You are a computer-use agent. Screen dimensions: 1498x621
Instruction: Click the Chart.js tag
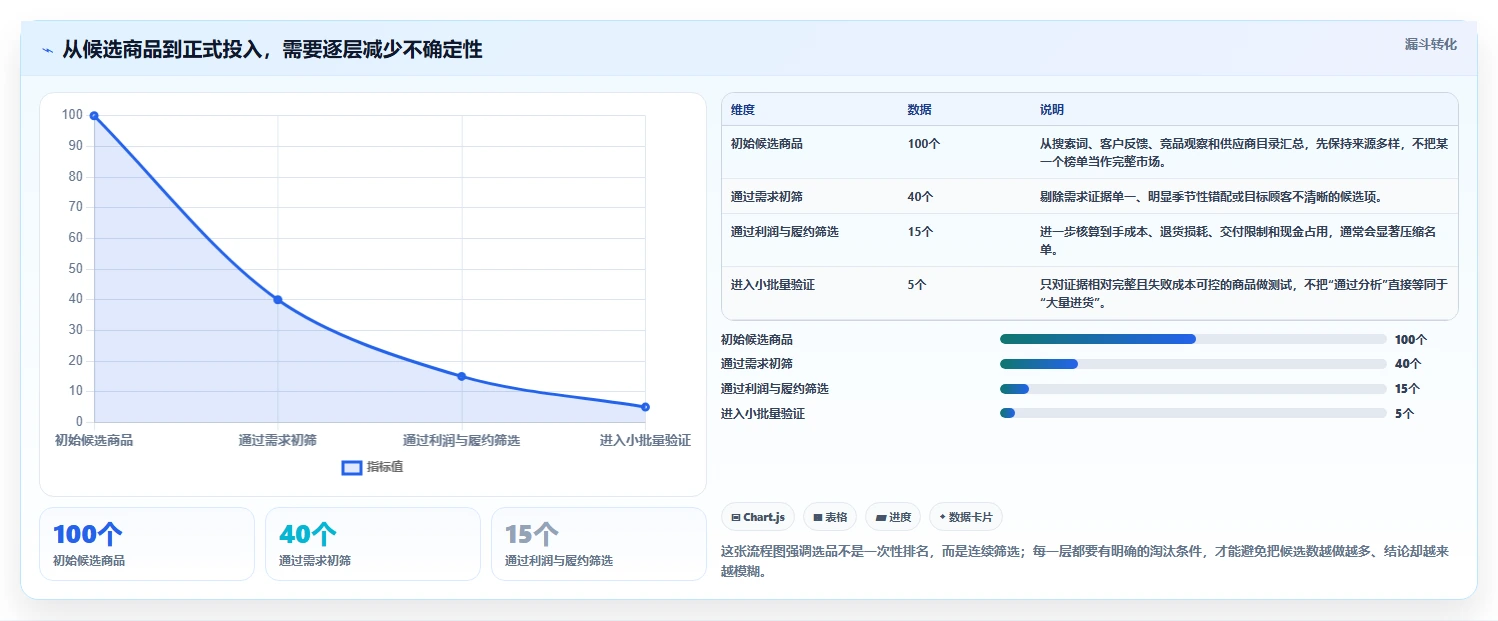point(758,517)
